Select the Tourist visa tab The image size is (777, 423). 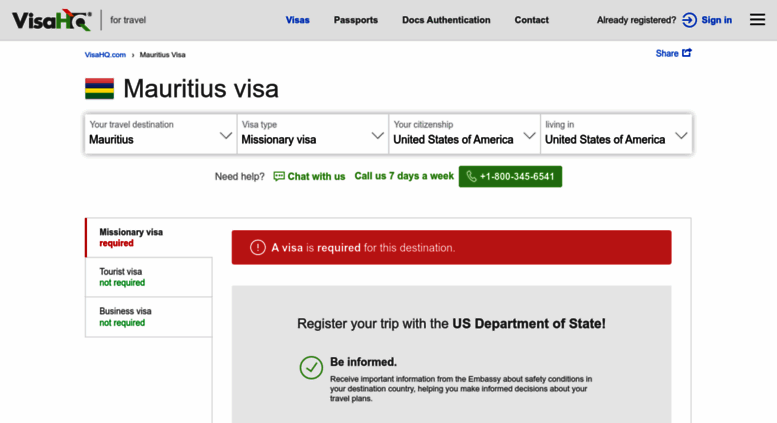(x=148, y=277)
